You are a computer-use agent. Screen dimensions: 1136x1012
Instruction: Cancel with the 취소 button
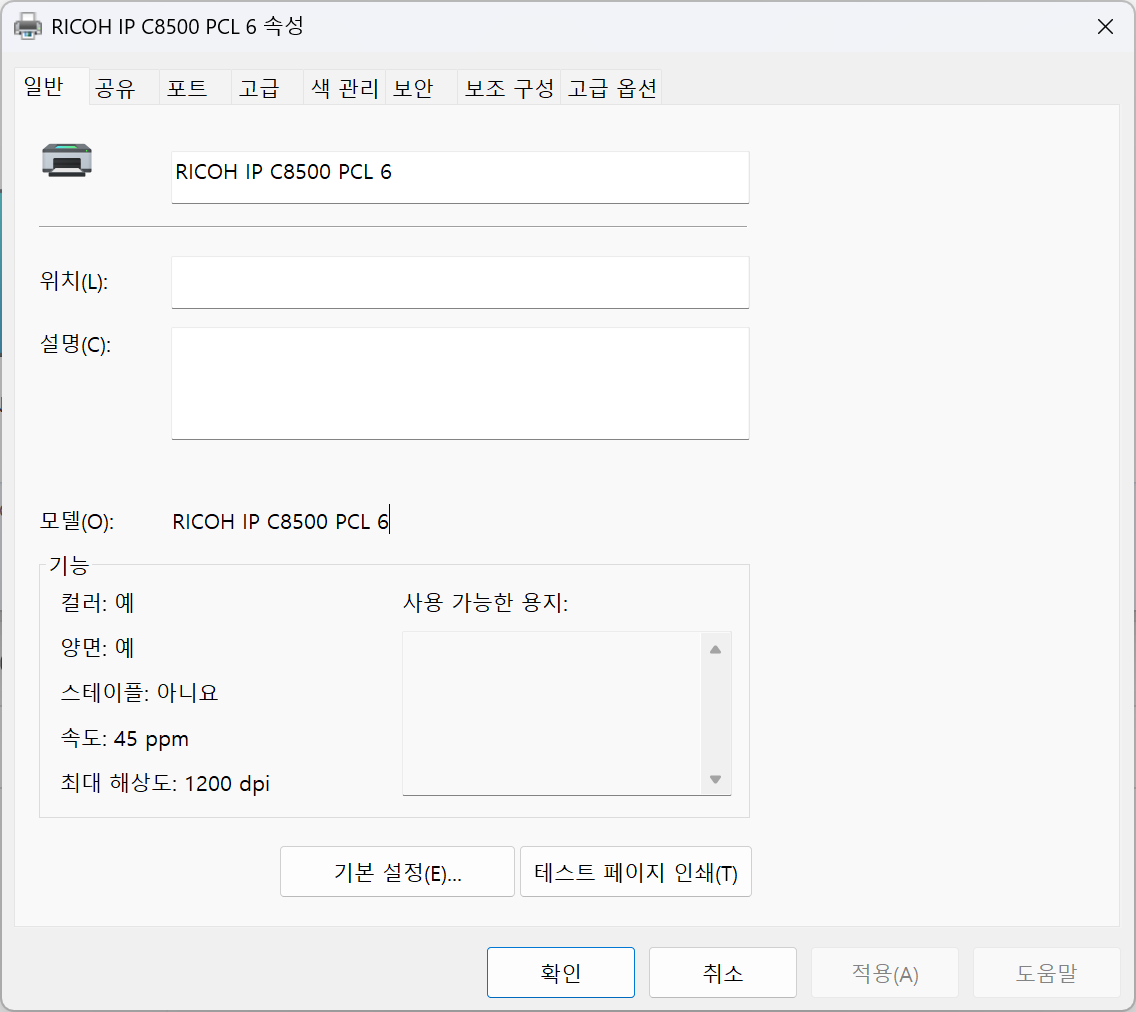(722, 972)
